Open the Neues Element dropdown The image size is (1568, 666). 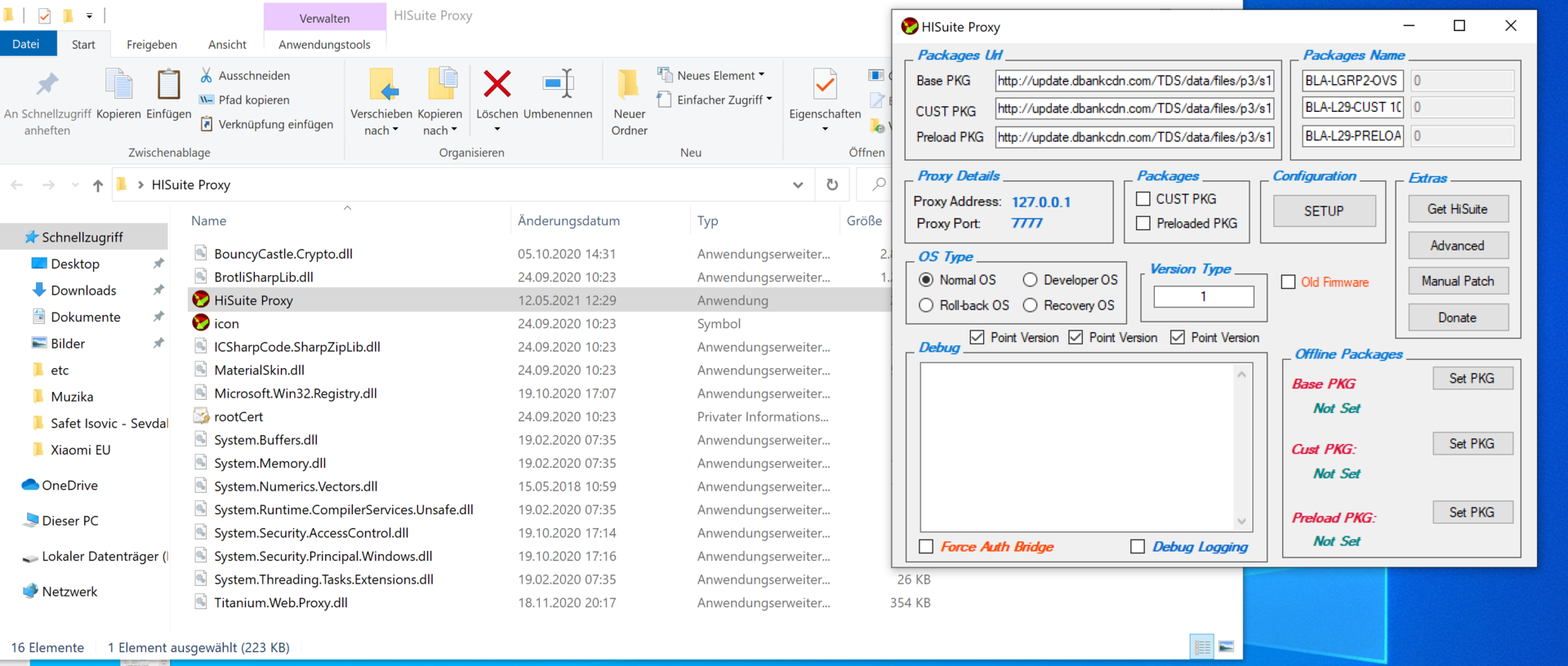pos(762,75)
